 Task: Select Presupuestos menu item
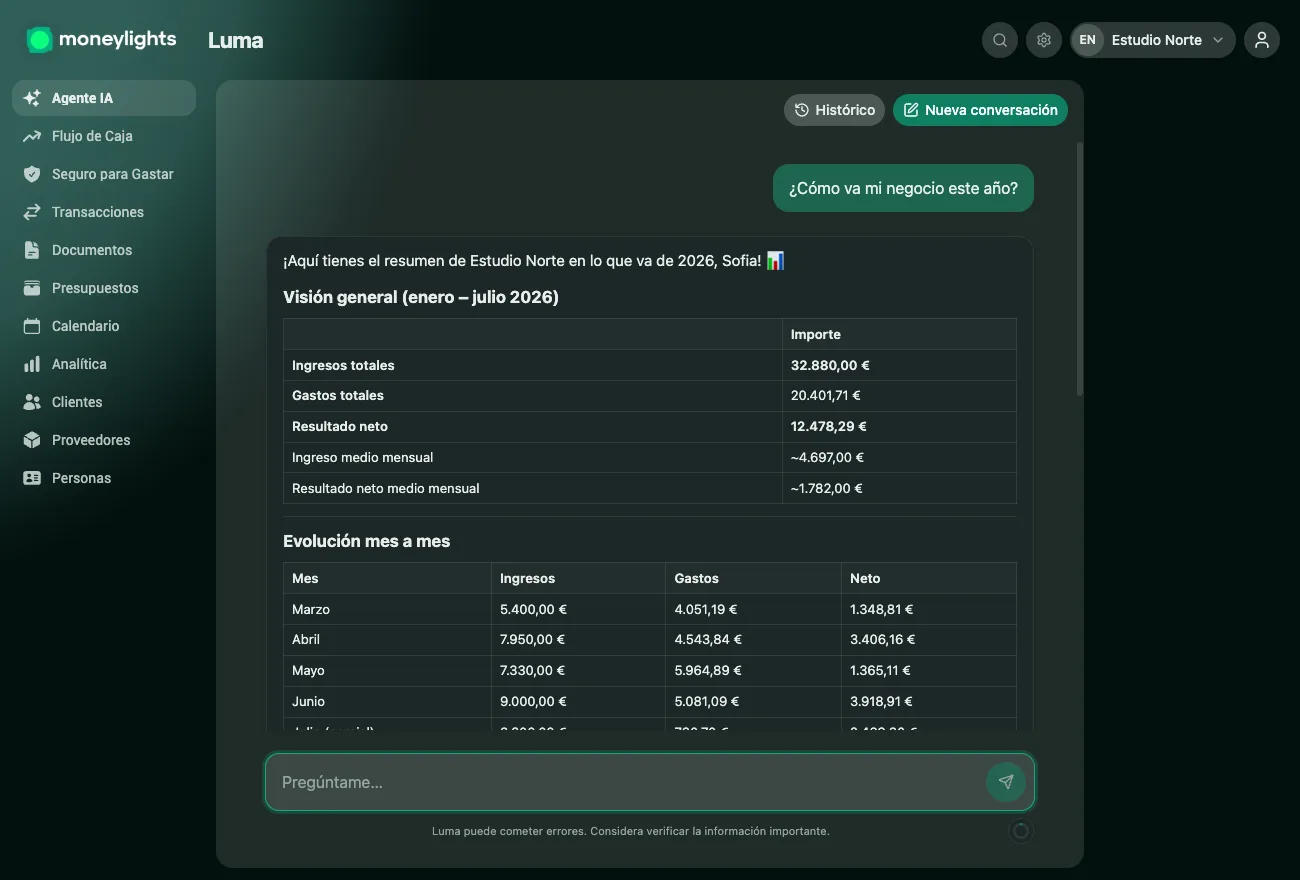coord(104,288)
